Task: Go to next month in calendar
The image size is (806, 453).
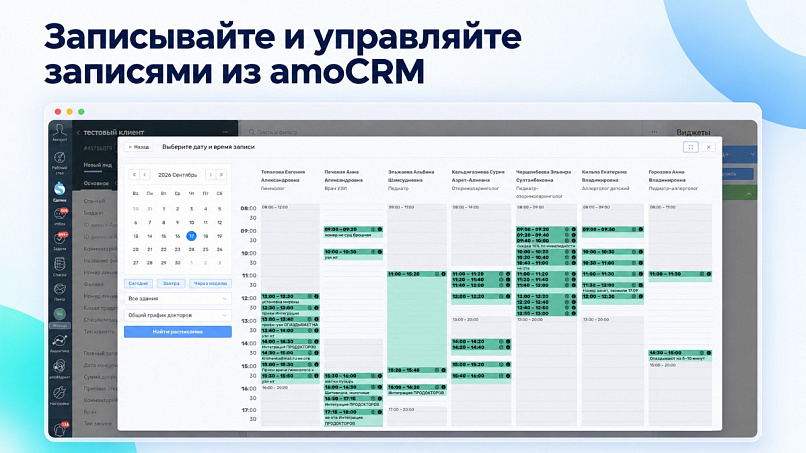Action: click(x=210, y=175)
